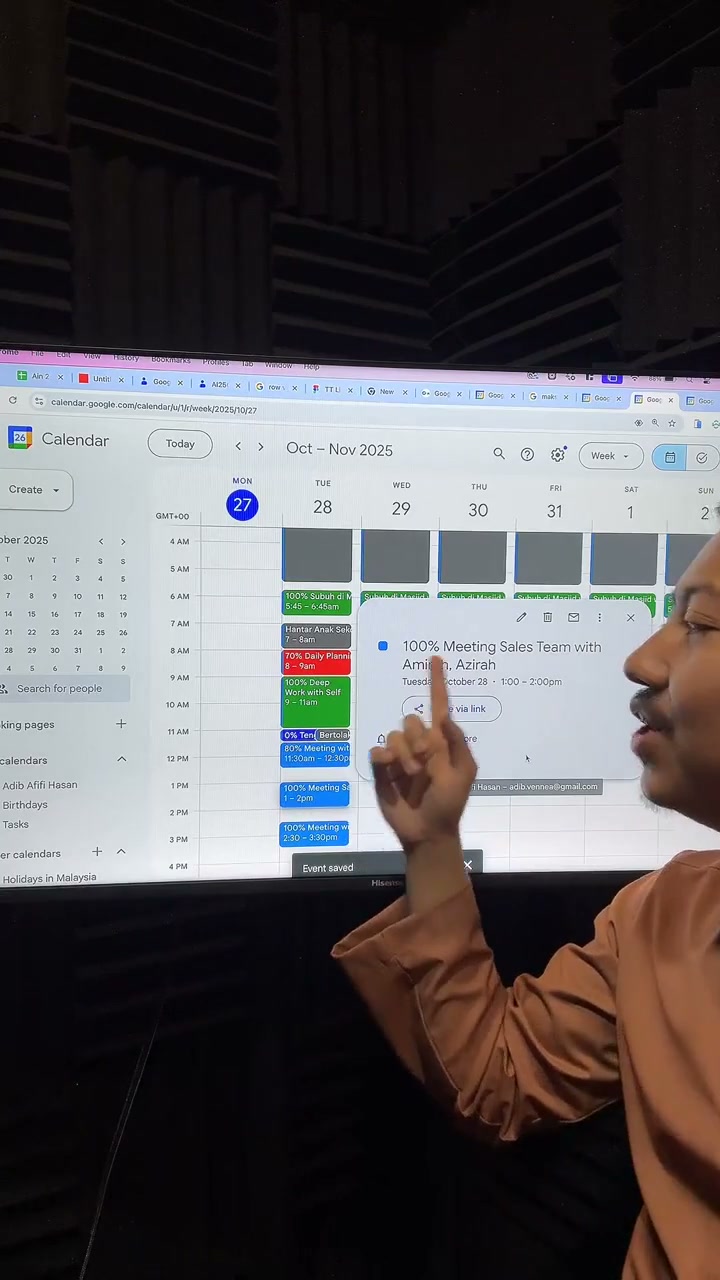Screen dimensions: 720x1280
Task: Toggle Birthdays calendar visibility
Action: 25,805
